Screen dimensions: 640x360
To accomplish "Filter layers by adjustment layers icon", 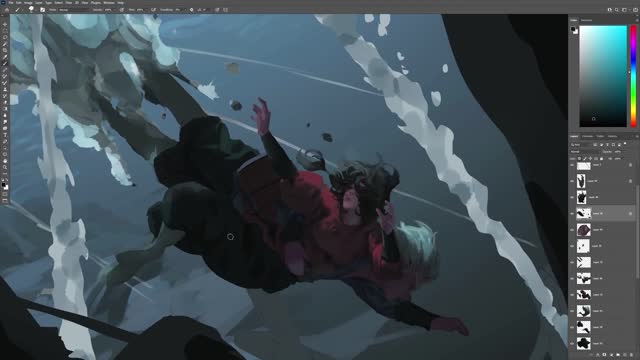I will [x=602, y=144].
